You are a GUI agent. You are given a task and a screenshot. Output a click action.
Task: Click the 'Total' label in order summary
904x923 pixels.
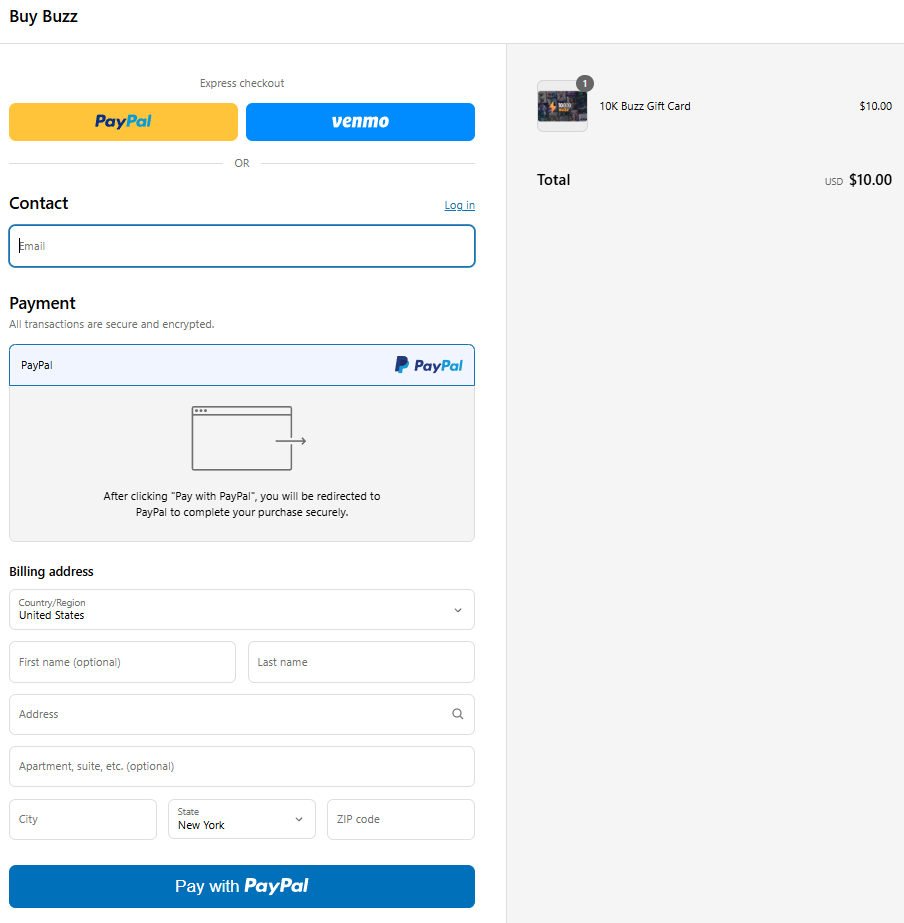pos(553,180)
